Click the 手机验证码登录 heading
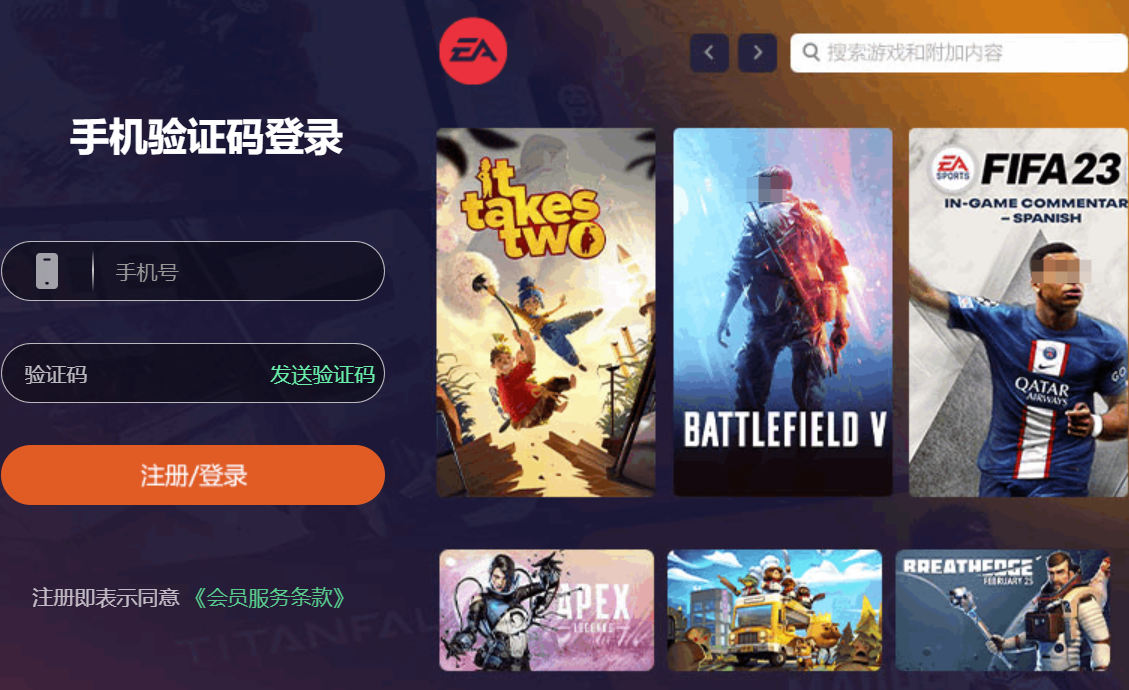Viewport: 1129px width, 690px height. 206,137
